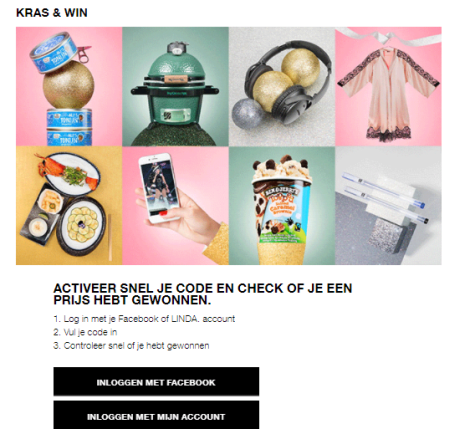The height and width of the screenshot is (429, 475).
Task: Click the Vul je code in step
Action: (x=85, y=332)
